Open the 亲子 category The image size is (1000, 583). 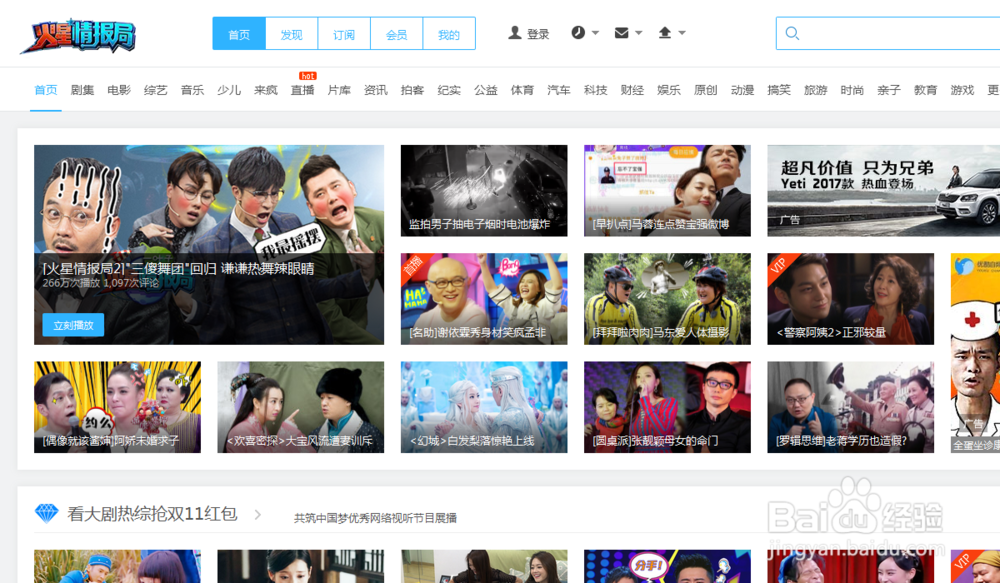[889, 90]
